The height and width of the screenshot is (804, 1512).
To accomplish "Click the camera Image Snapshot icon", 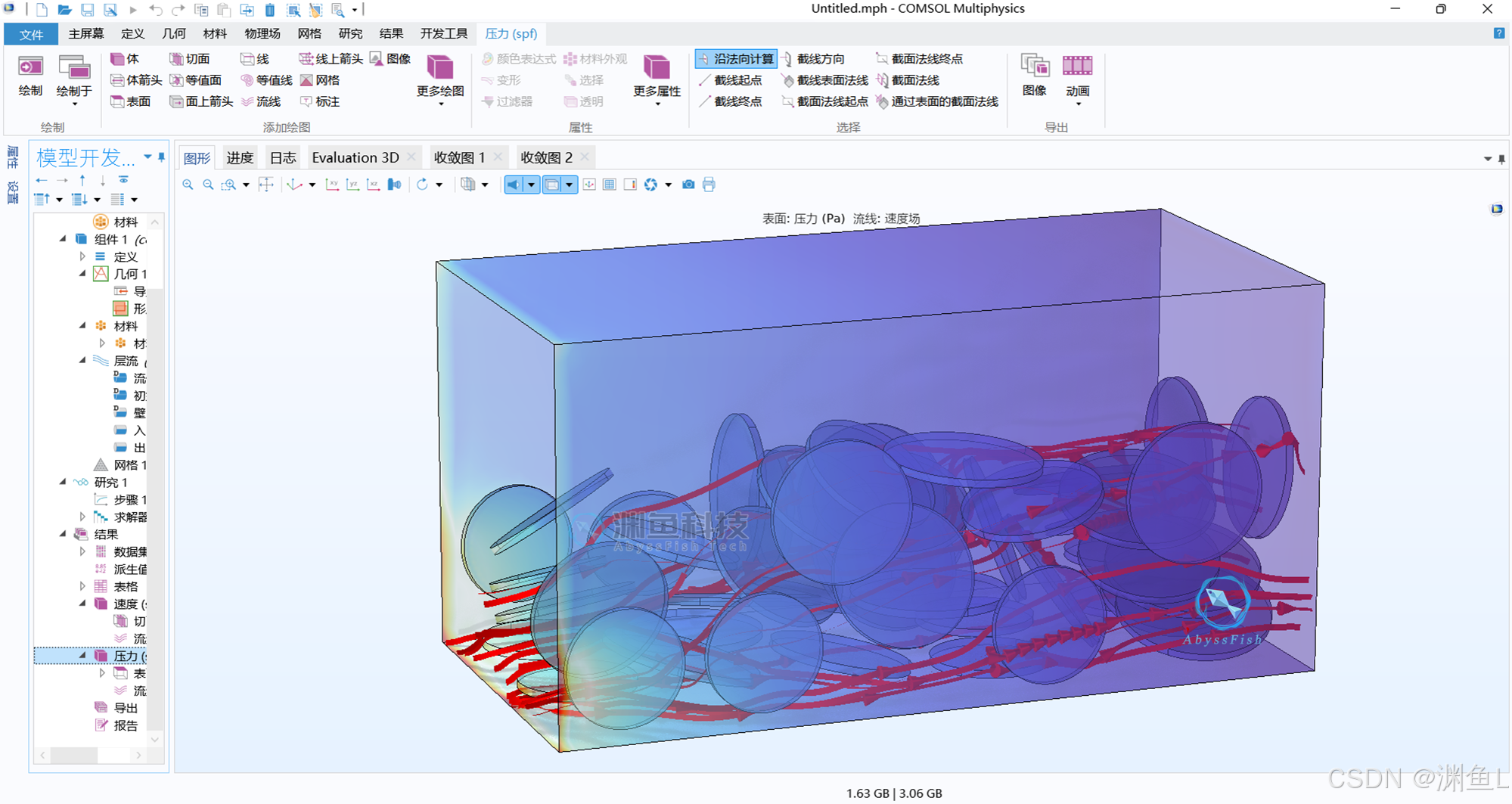I will tap(688, 185).
